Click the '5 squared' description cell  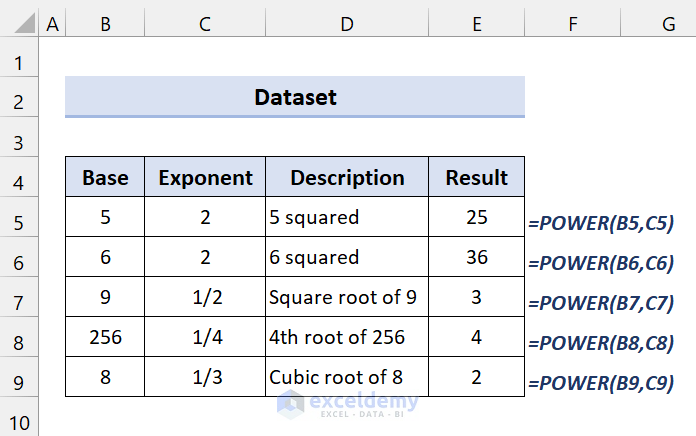(347, 217)
